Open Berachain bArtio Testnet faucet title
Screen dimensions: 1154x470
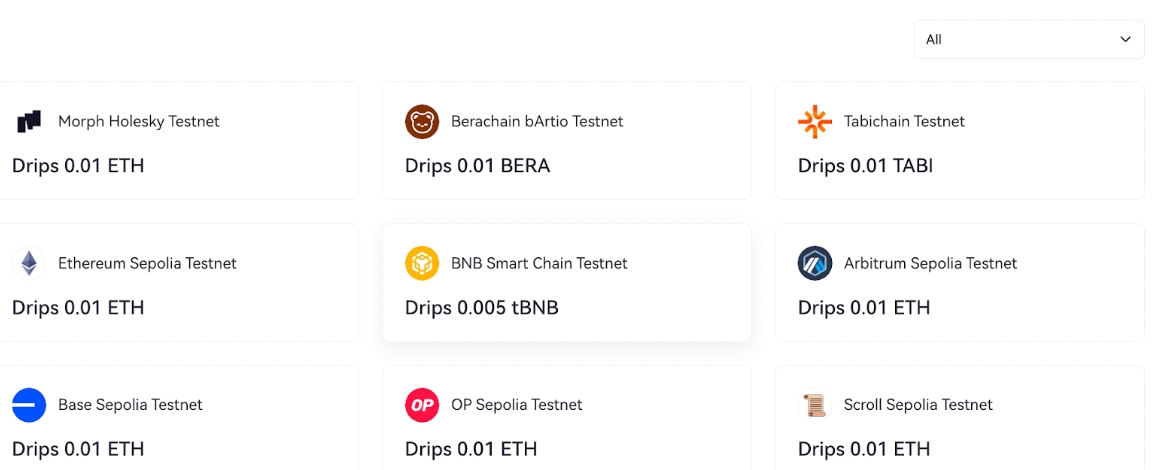537,122
